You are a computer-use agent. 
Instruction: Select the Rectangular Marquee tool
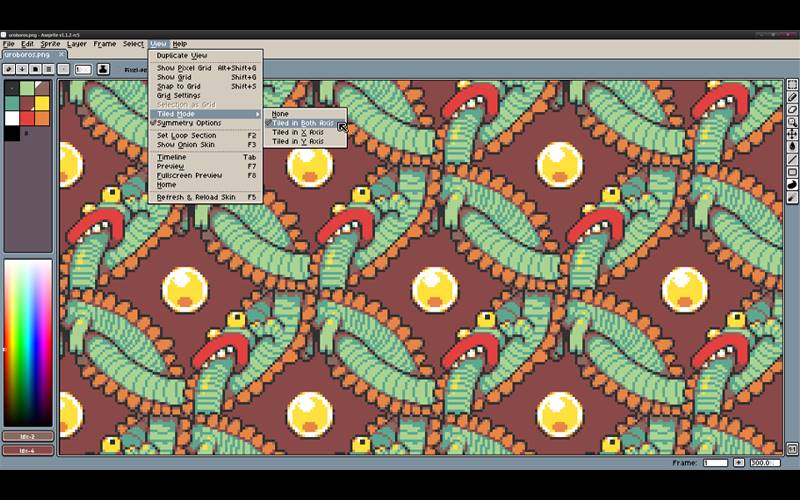click(792, 86)
